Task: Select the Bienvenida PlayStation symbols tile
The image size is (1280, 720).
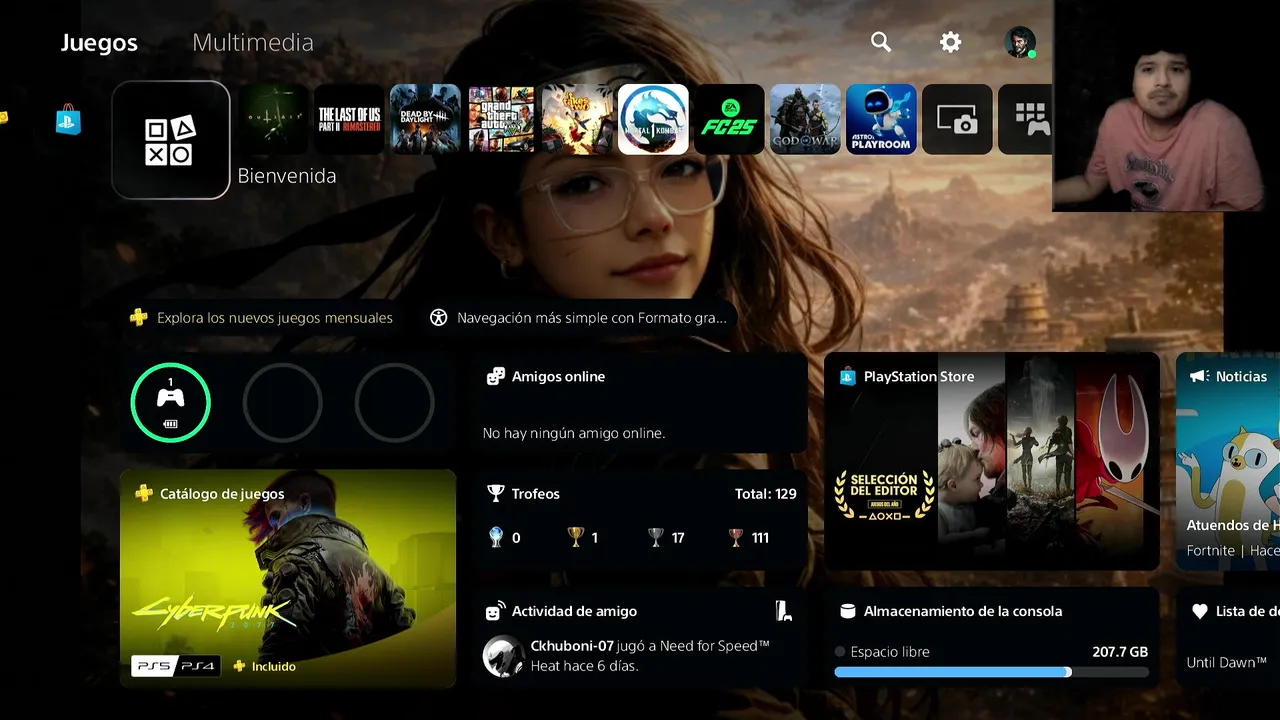Action: click(171, 140)
